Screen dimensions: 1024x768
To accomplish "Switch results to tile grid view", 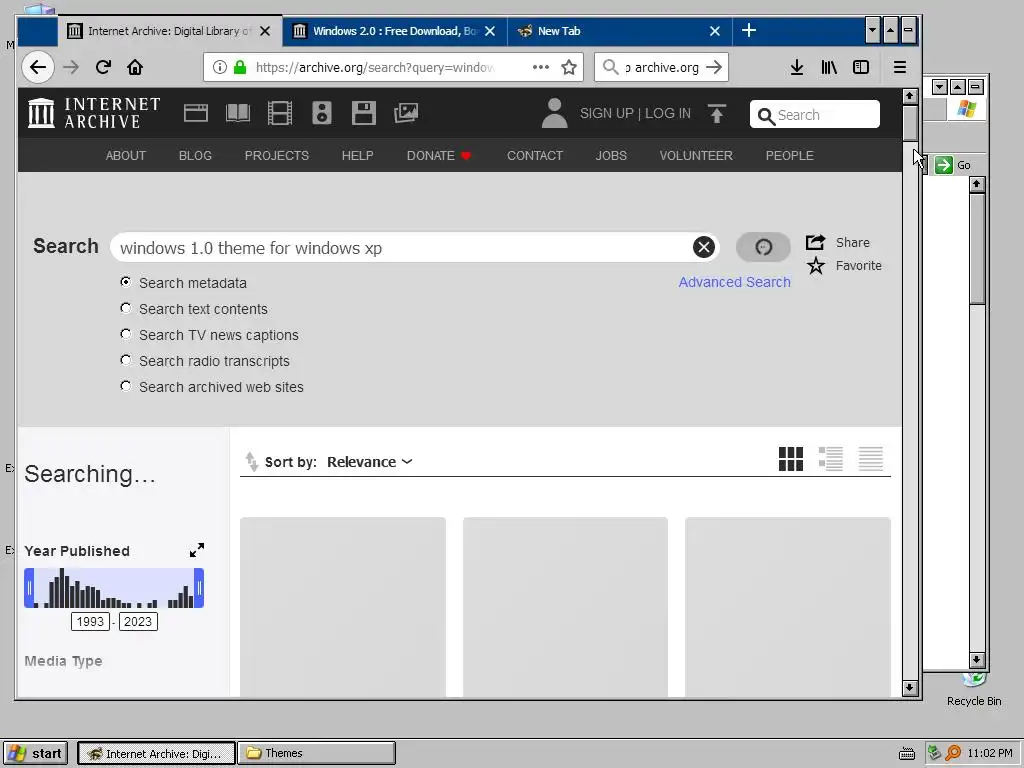I will coord(791,459).
